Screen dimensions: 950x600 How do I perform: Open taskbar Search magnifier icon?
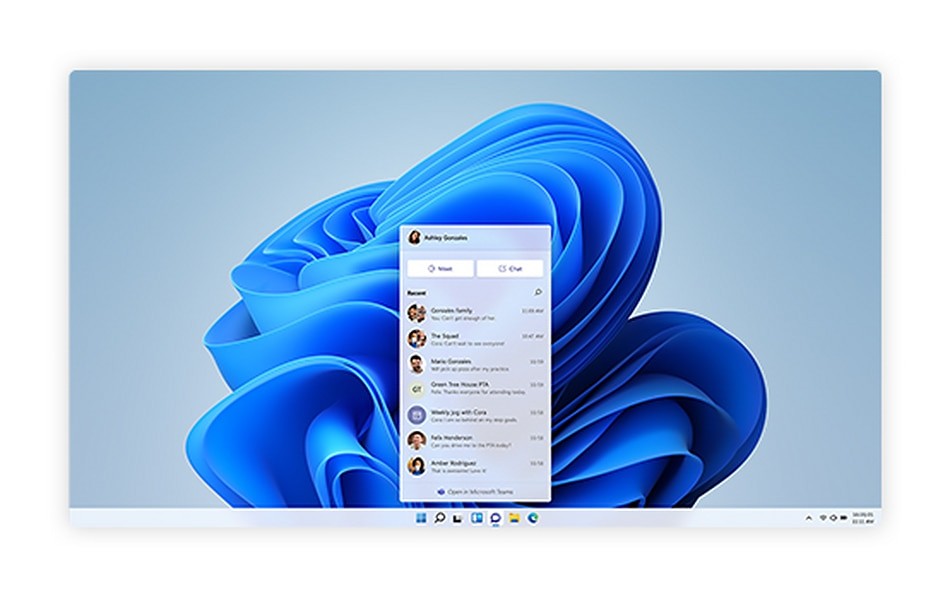[x=439, y=518]
